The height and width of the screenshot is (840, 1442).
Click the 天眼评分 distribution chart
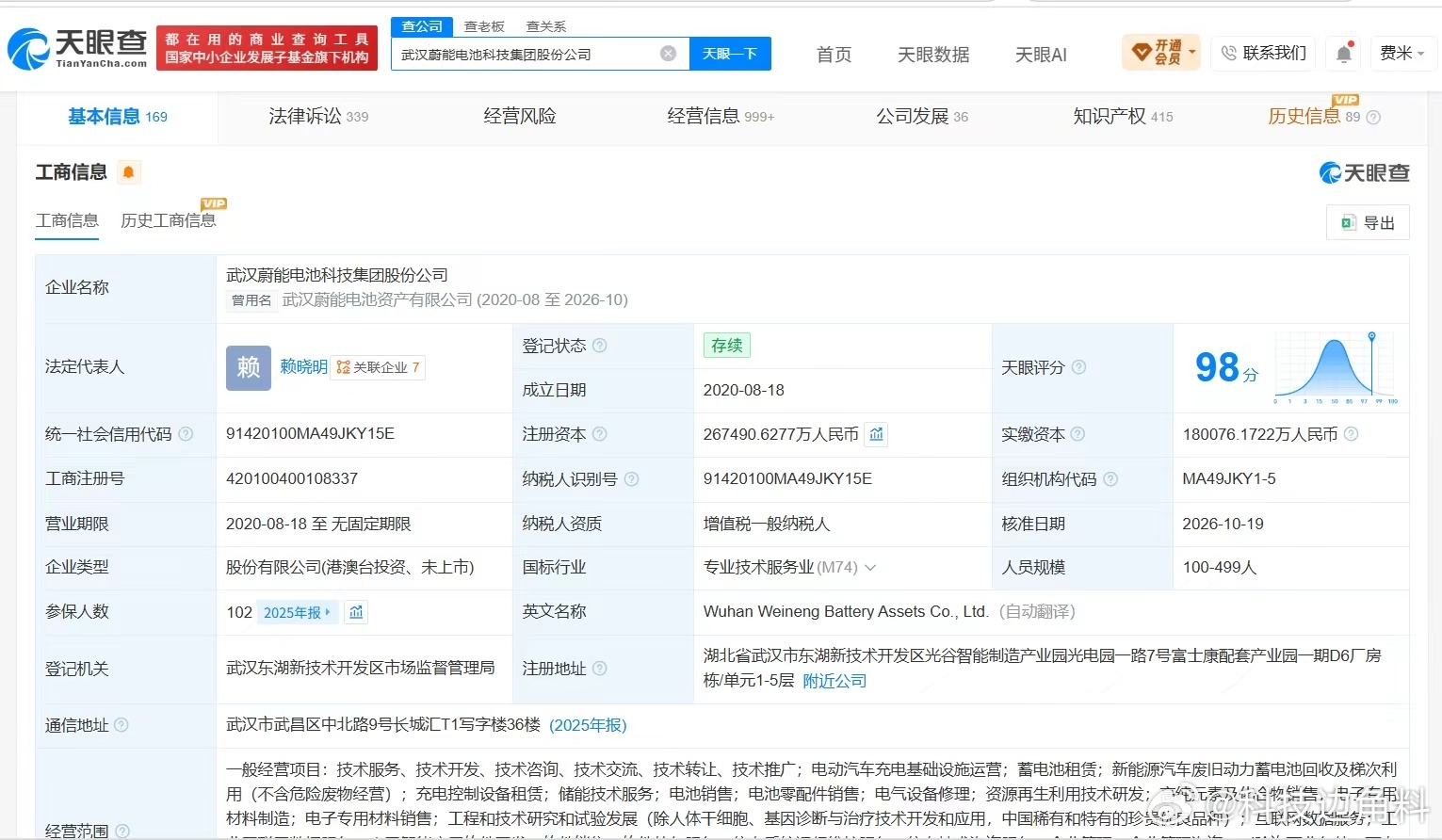pos(1337,367)
